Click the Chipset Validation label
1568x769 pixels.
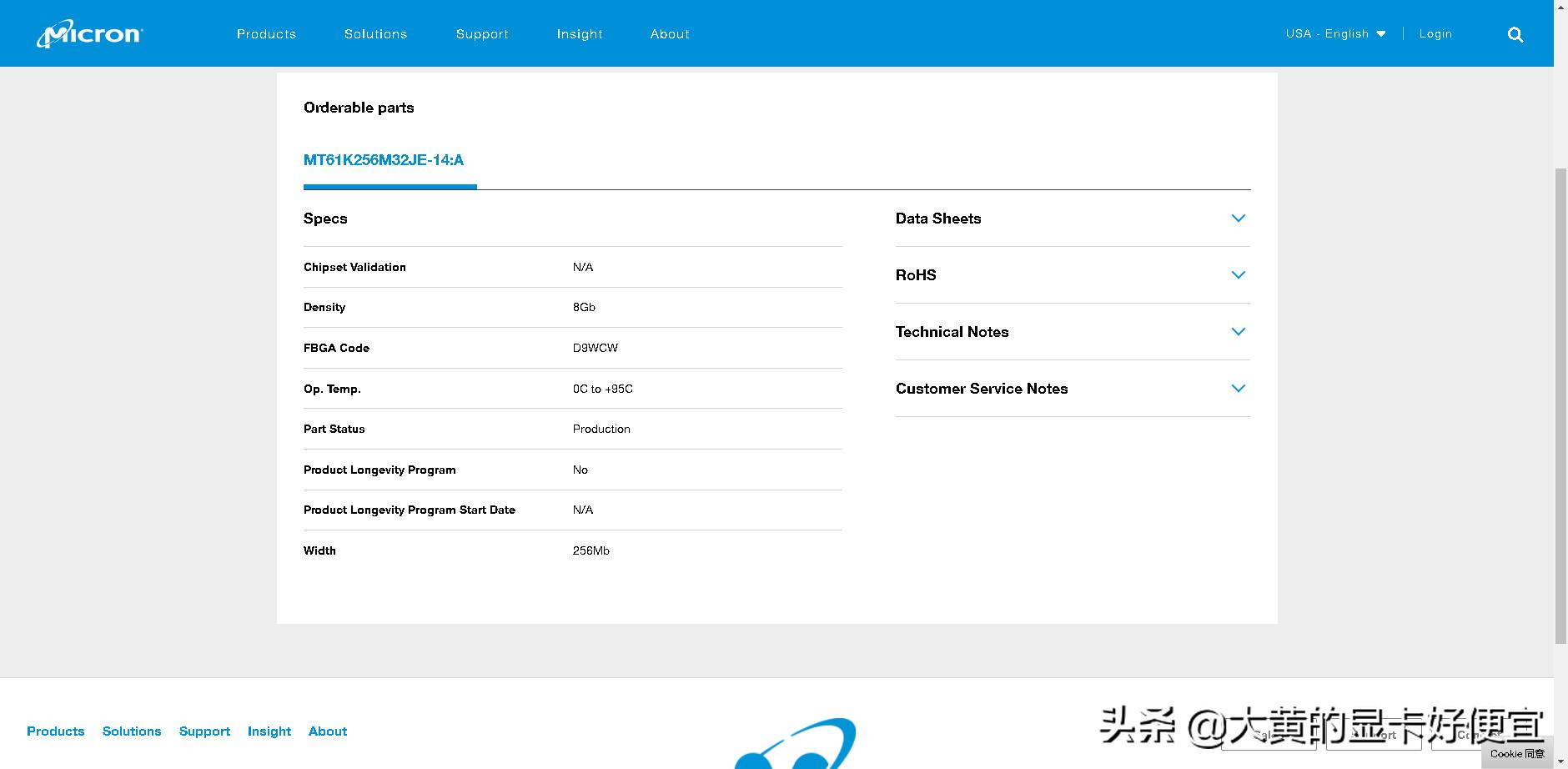click(x=354, y=267)
